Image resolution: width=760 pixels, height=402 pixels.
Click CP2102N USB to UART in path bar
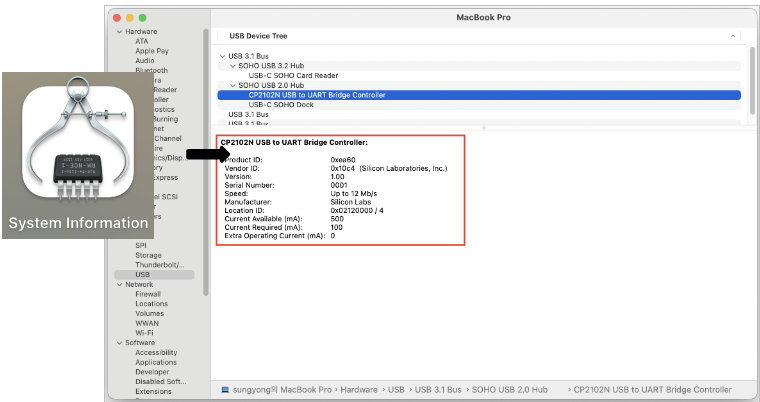point(652,389)
